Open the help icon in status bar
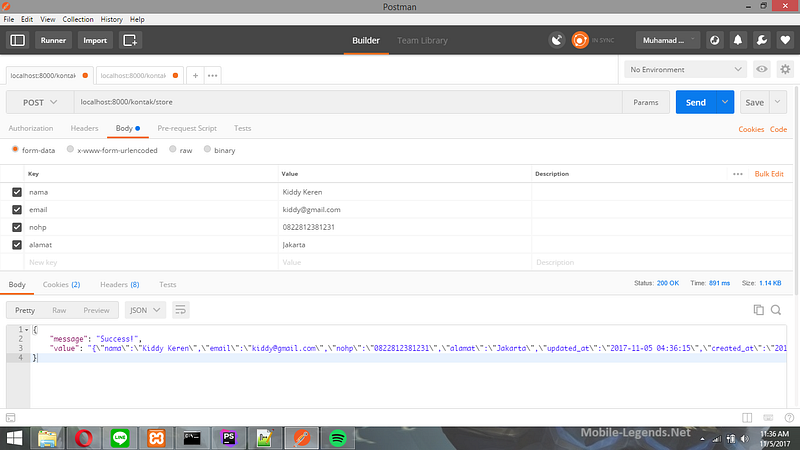This screenshot has height=450, width=800. [789, 418]
